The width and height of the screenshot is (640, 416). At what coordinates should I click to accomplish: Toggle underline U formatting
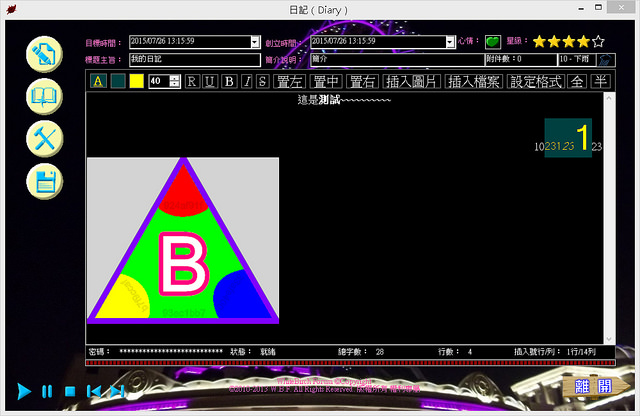[x=210, y=81]
